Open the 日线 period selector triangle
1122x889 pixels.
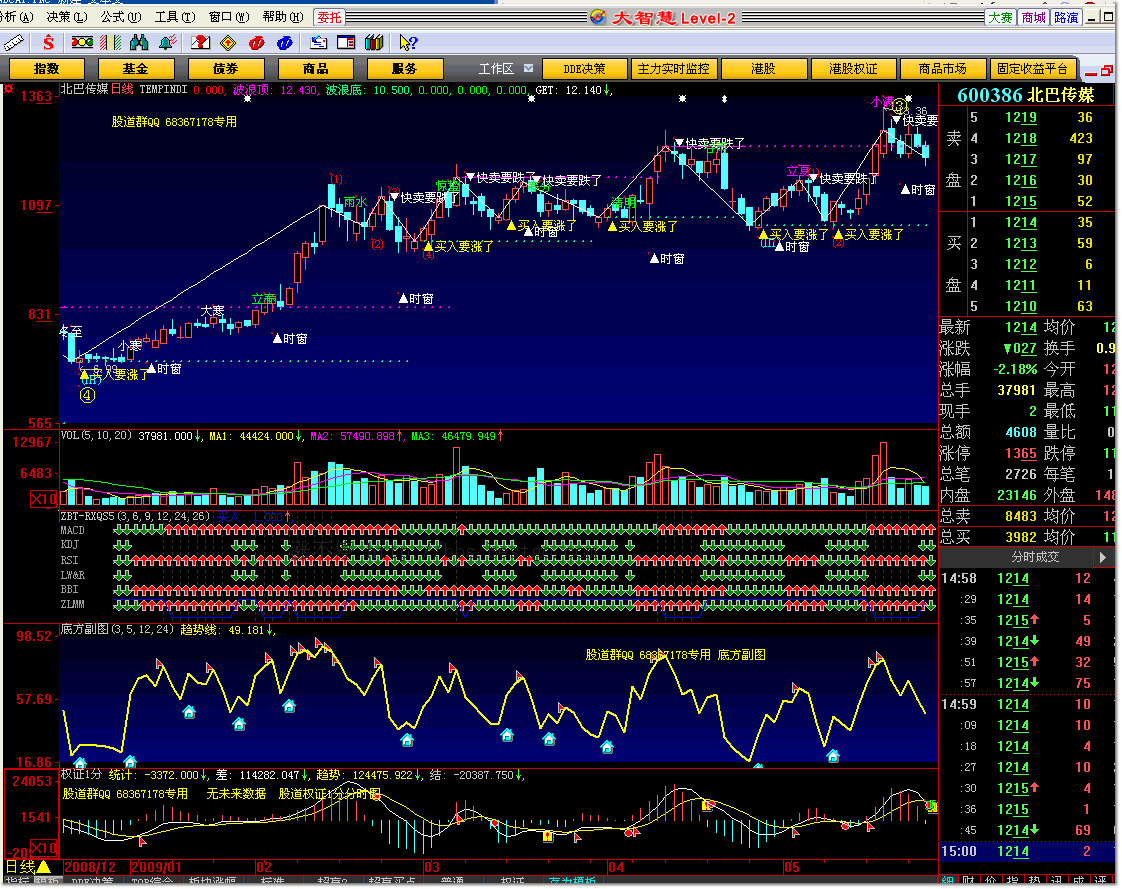[x=44, y=868]
